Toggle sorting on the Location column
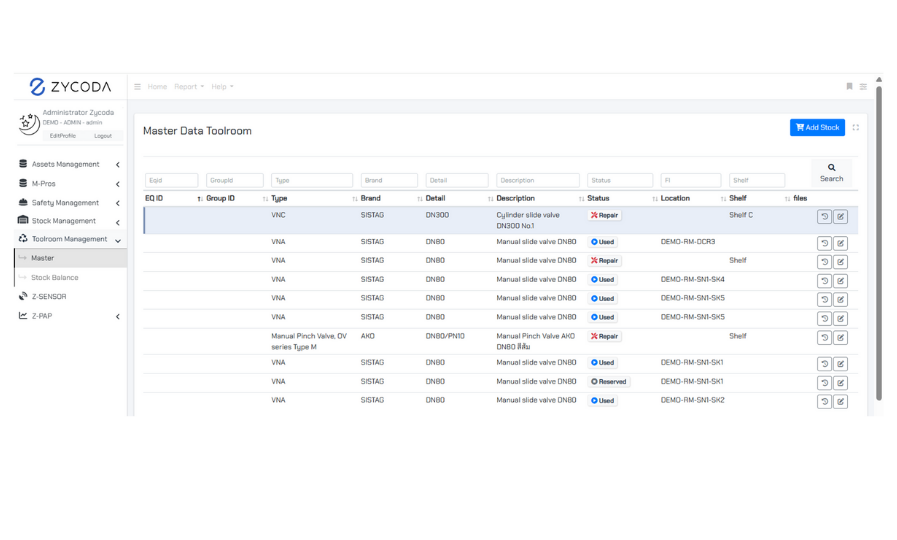897x540 pixels. click(x=675, y=198)
